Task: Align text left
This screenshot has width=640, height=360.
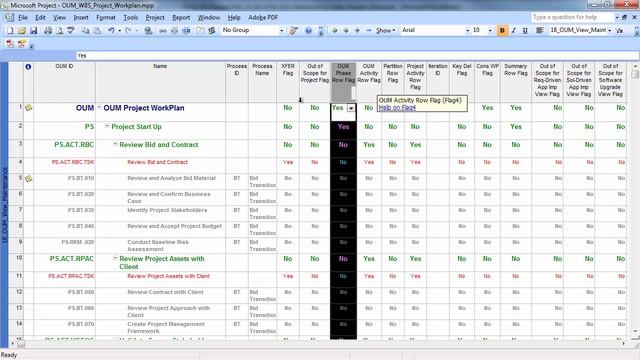Action: pyautogui.click(x=540, y=31)
